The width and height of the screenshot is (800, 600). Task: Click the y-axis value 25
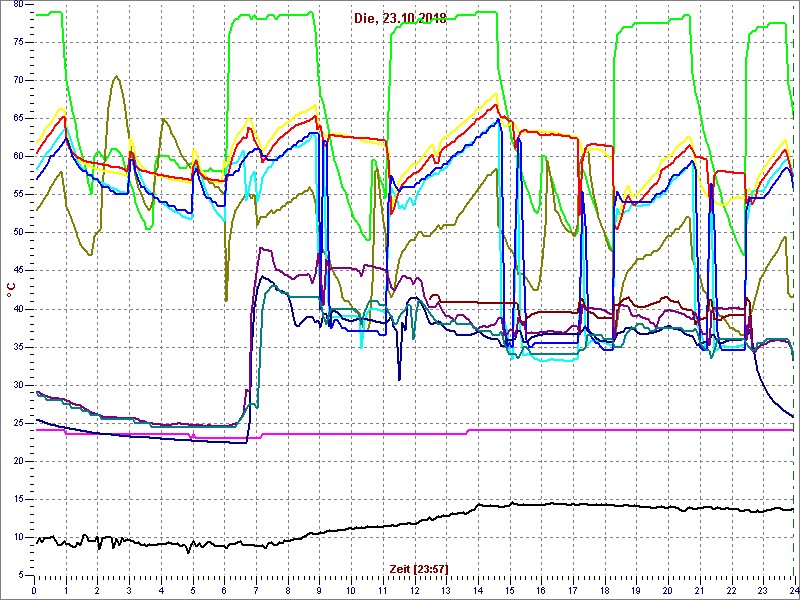click(x=18, y=423)
